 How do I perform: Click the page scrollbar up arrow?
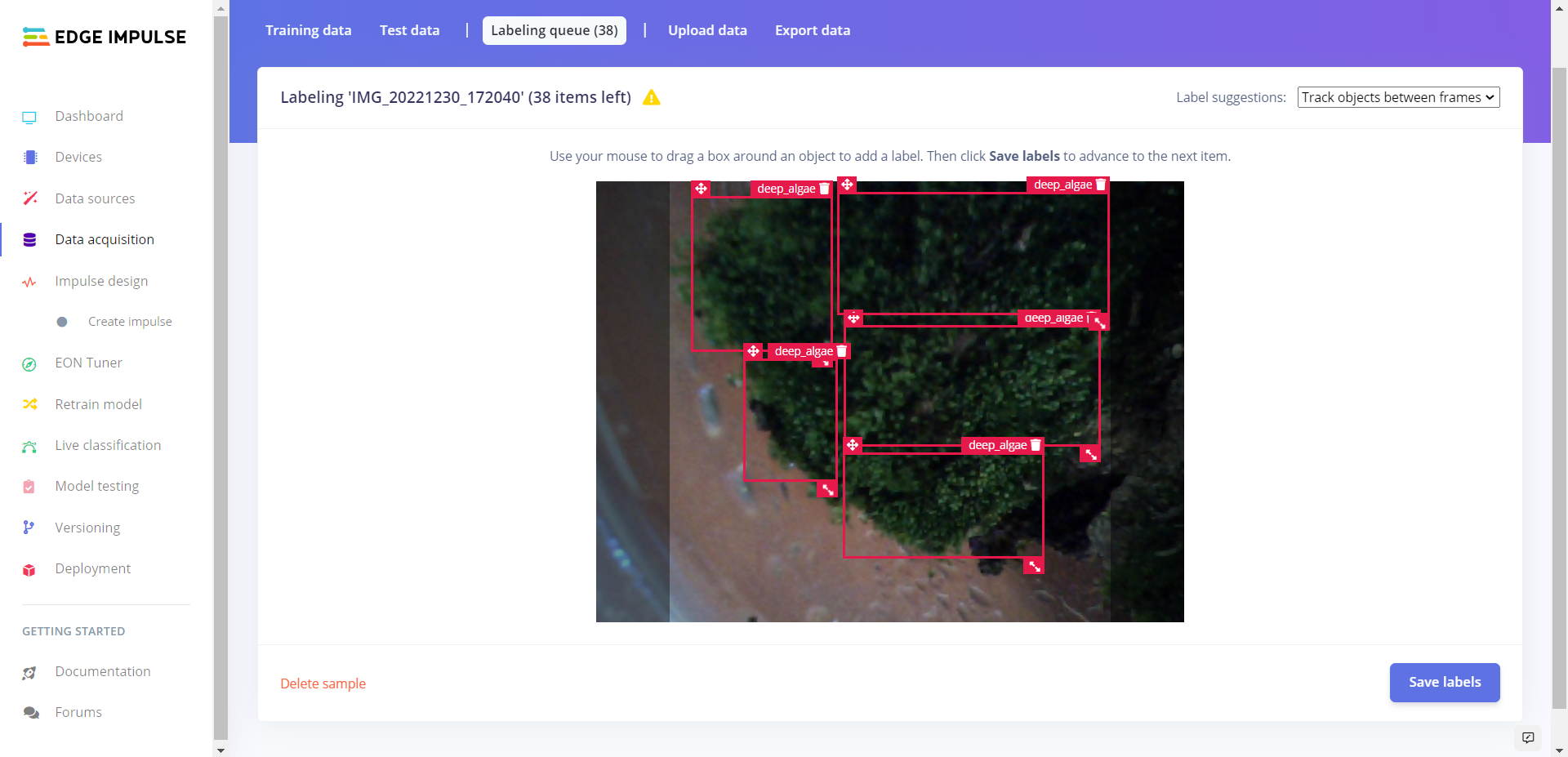pyautogui.click(x=1559, y=7)
